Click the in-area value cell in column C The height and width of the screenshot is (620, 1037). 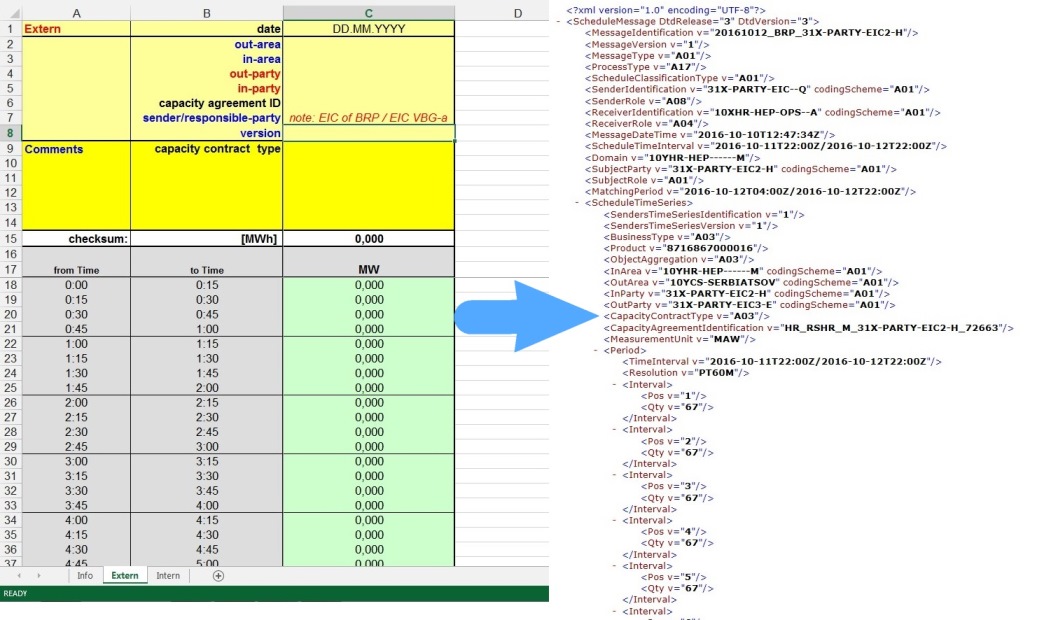(368, 59)
